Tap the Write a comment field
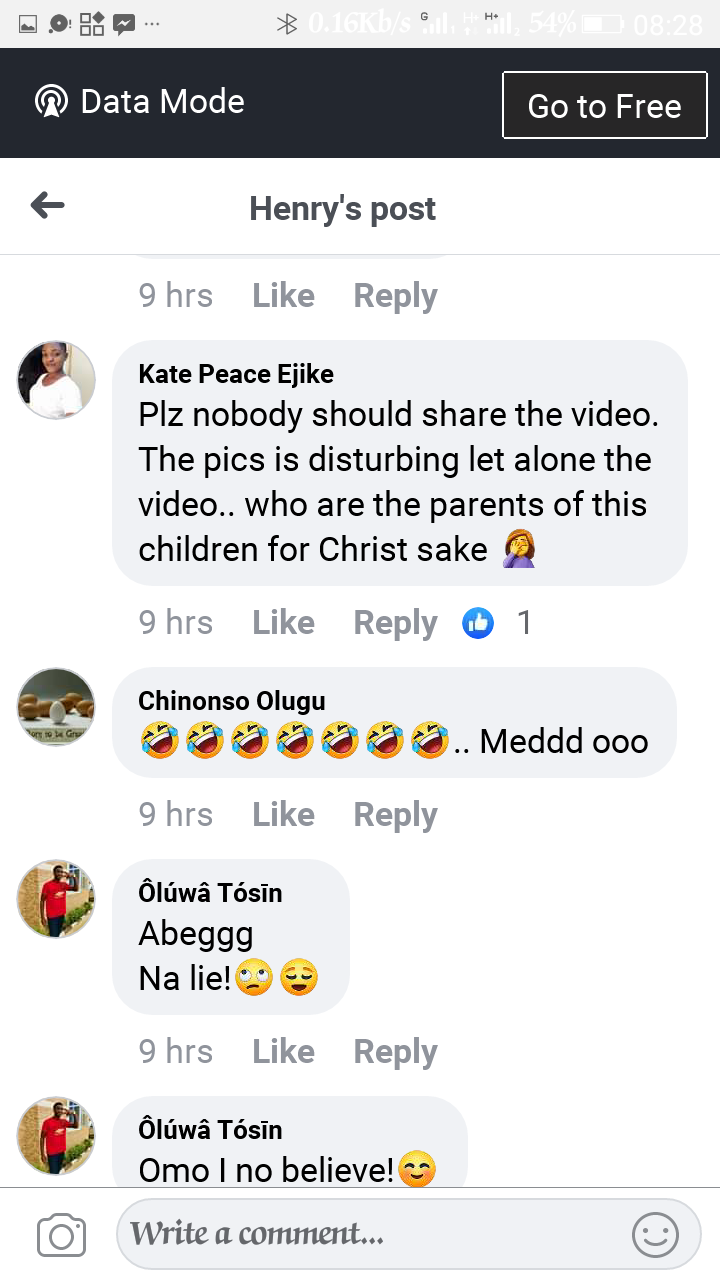The height and width of the screenshot is (1280, 720). coord(370,1234)
